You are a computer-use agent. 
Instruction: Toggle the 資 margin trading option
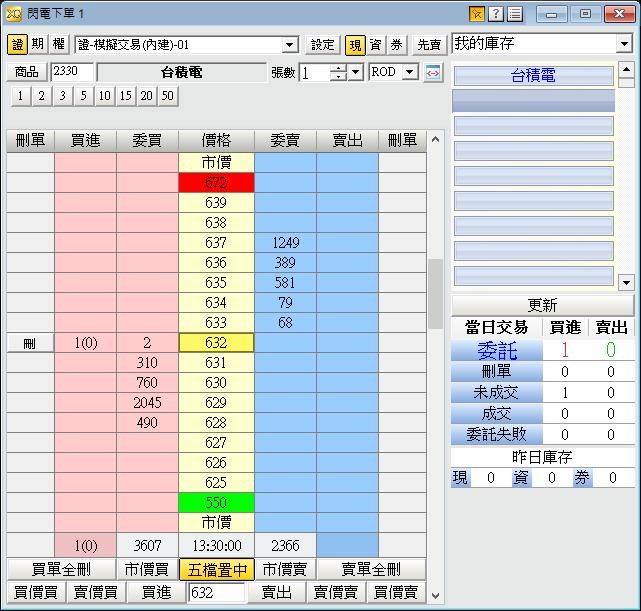375,45
